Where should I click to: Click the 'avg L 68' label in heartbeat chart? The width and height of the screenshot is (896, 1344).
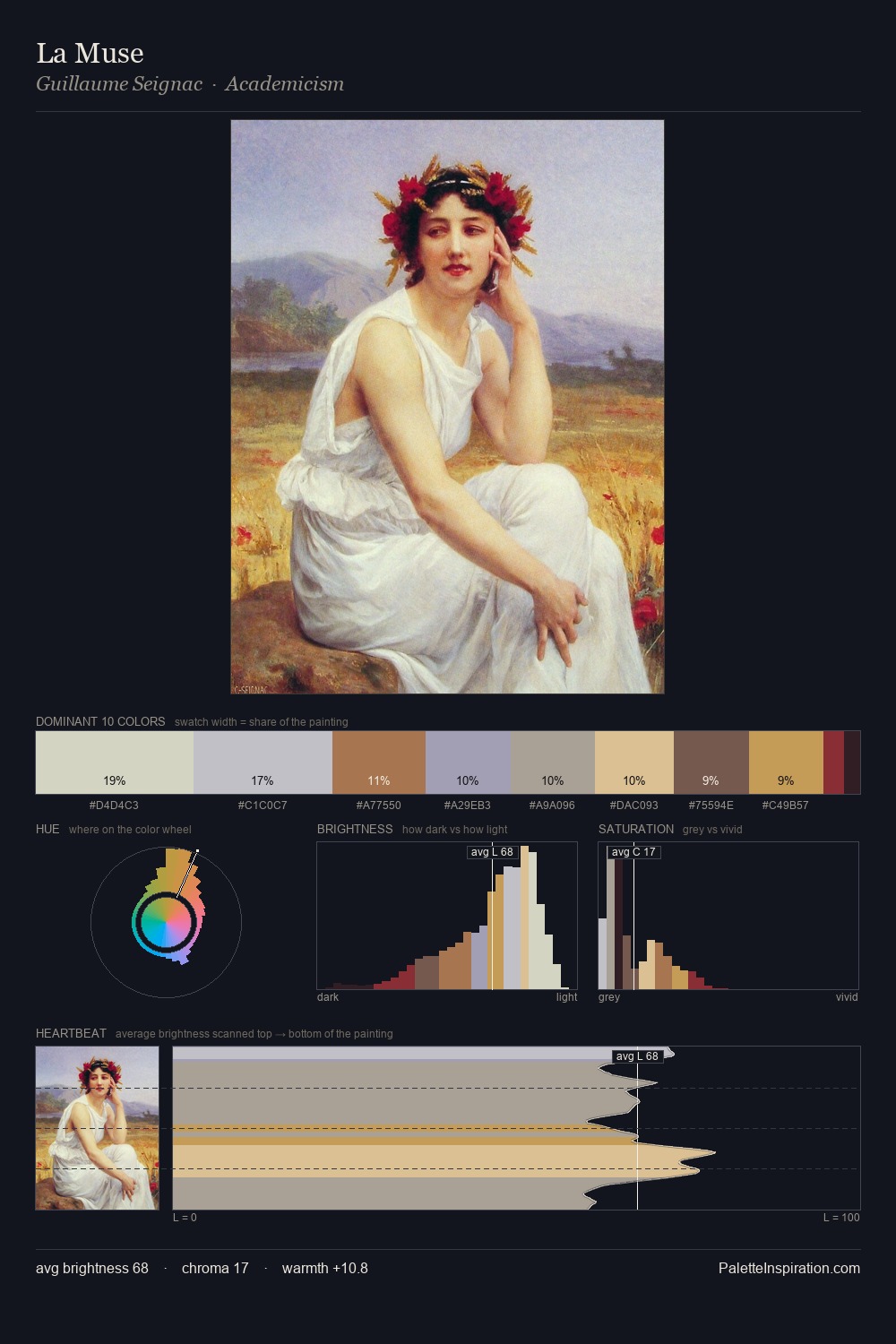637,1056
